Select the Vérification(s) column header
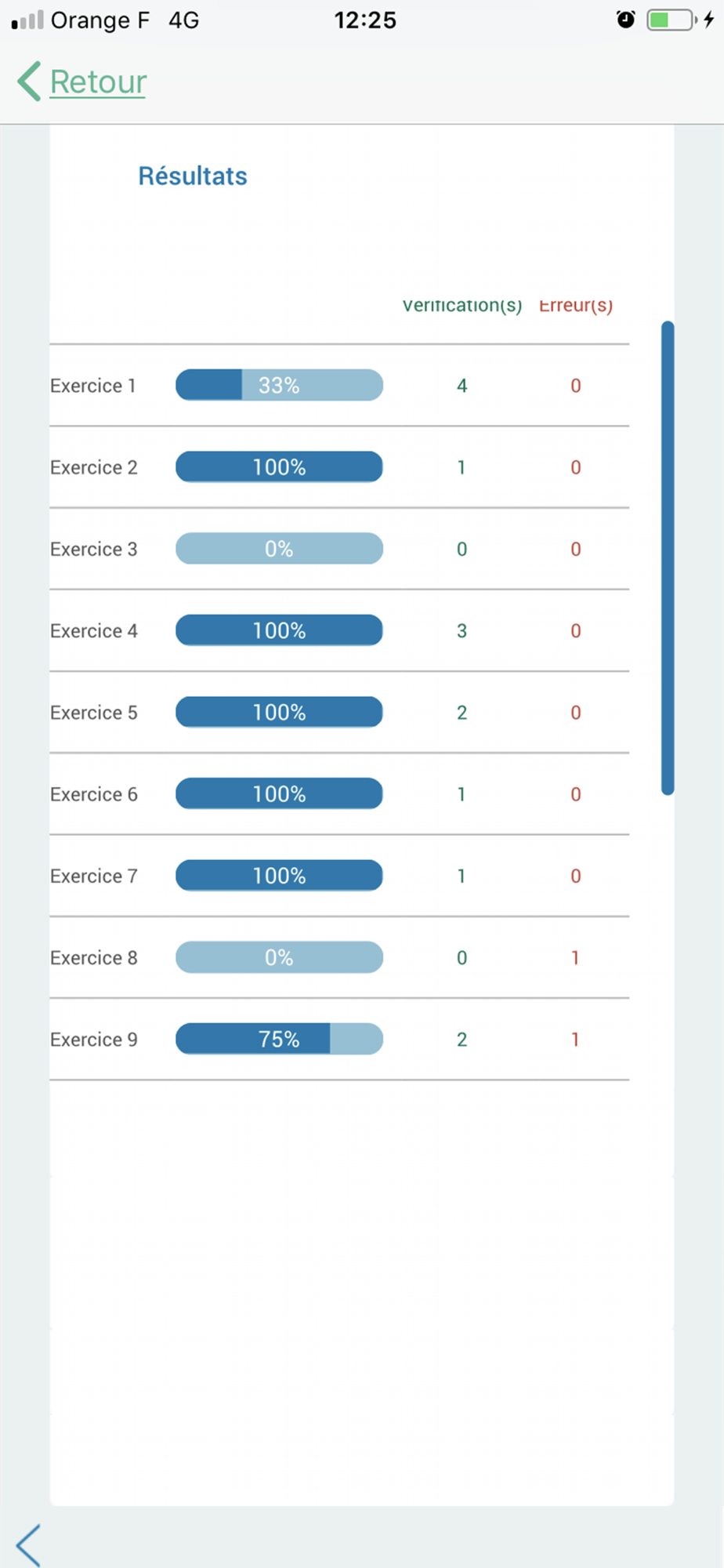This screenshot has height=1568, width=724. click(462, 305)
